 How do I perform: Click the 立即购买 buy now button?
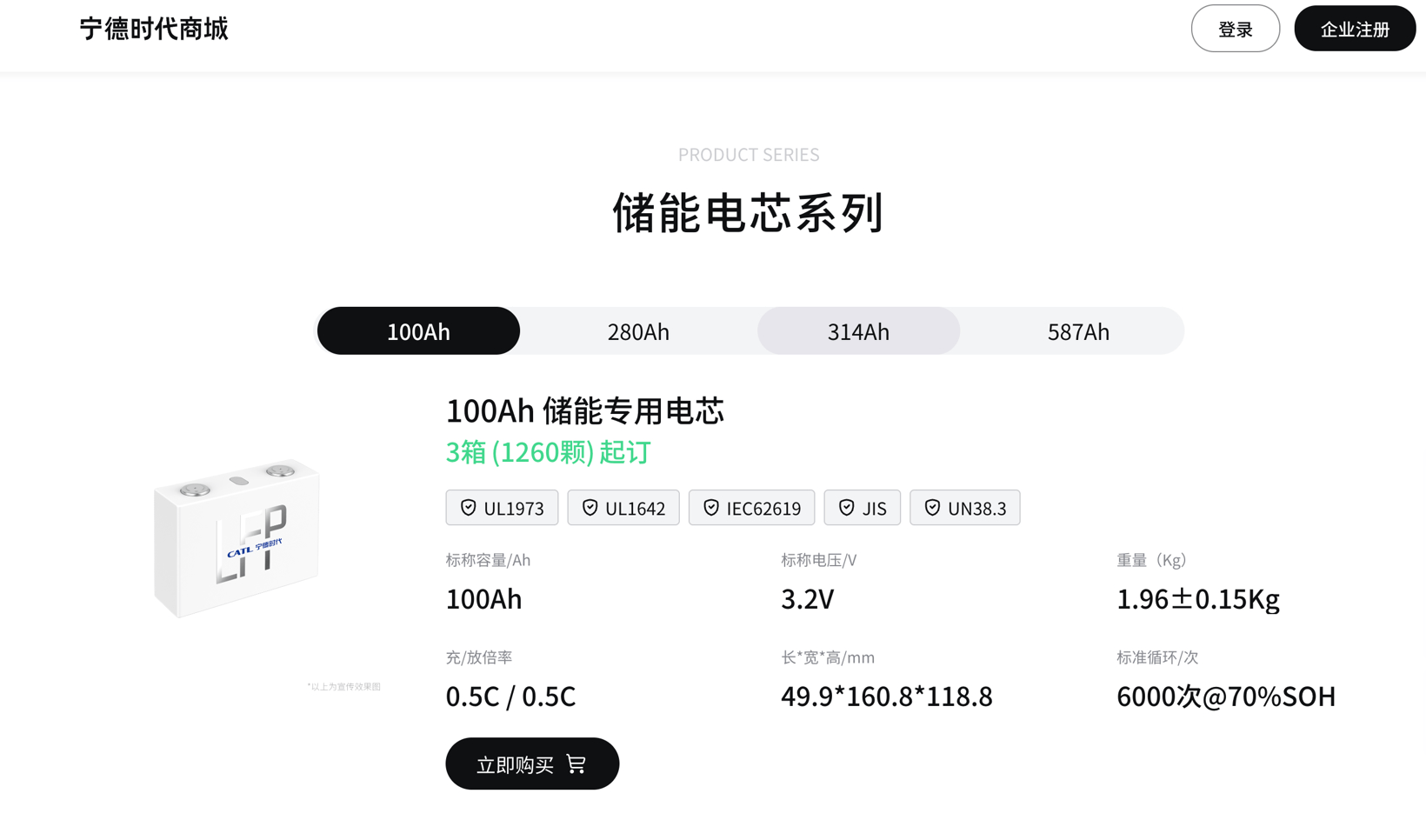(532, 763)
